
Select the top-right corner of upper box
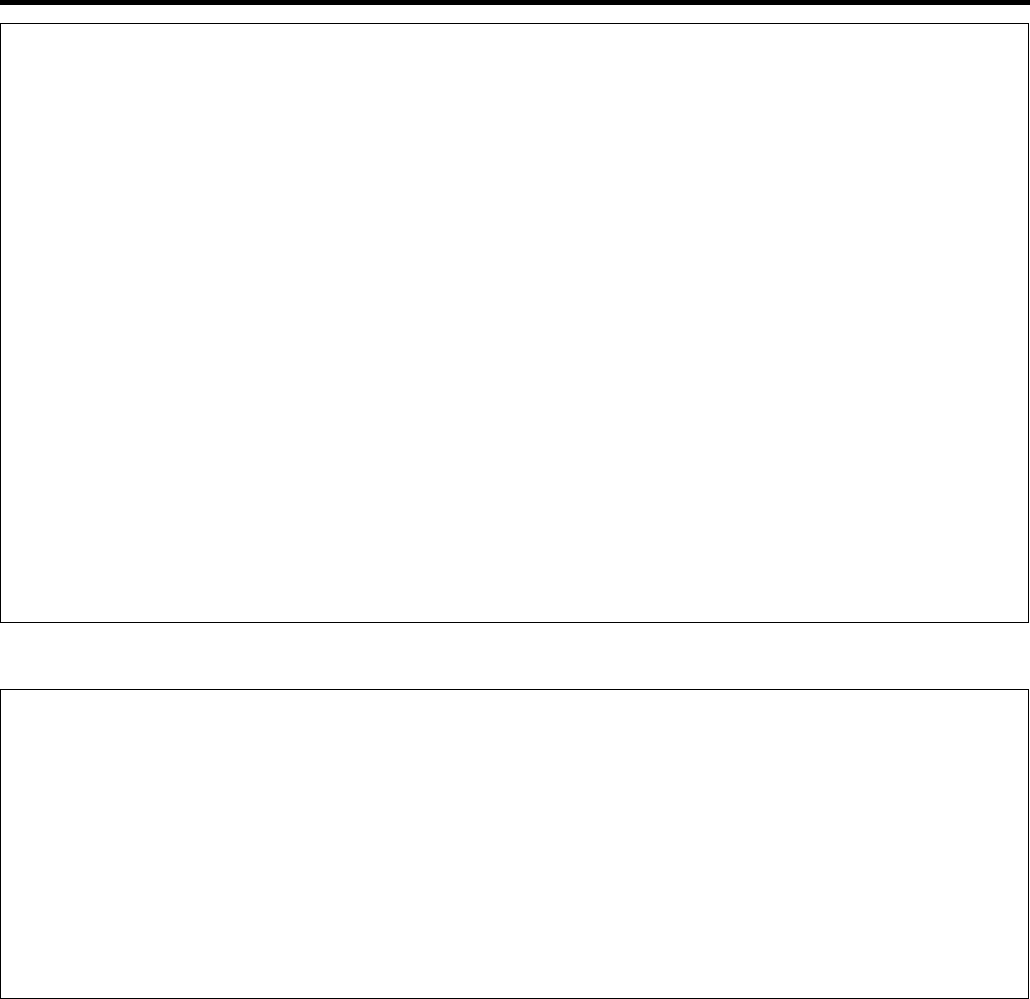[x=1028, y=24]
